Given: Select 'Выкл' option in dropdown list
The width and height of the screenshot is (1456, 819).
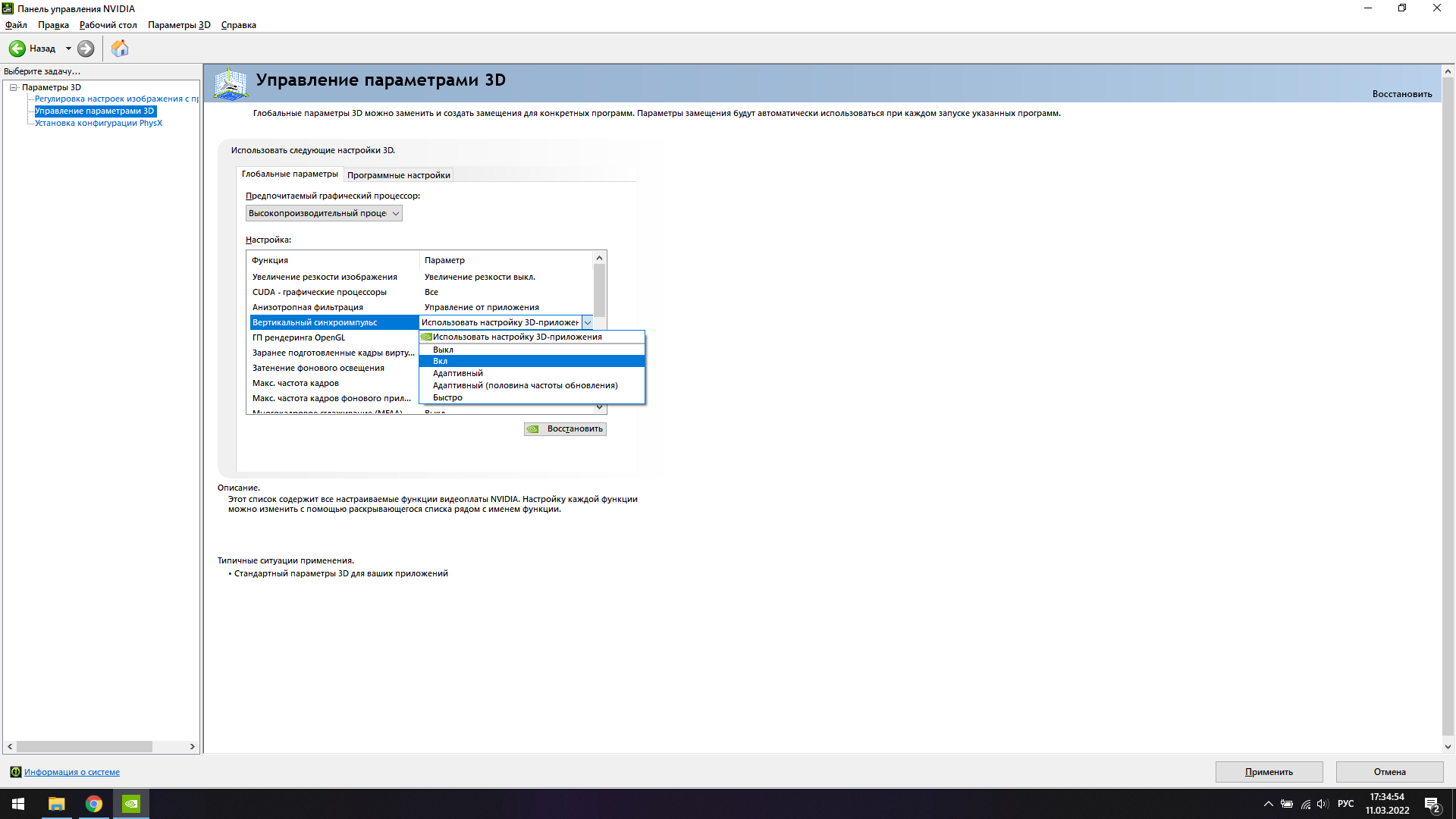Looking at the screenshot, I should 444,350.
